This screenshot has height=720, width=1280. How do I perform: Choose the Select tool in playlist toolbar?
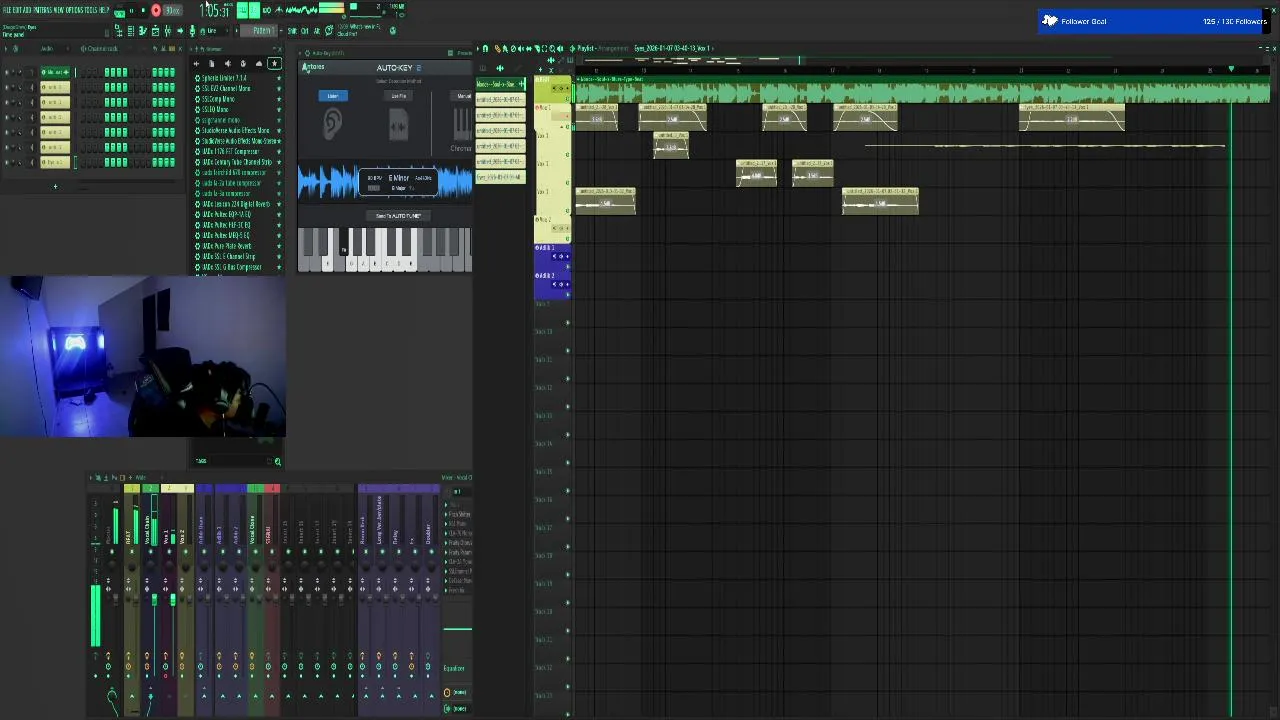coord(544,48)
